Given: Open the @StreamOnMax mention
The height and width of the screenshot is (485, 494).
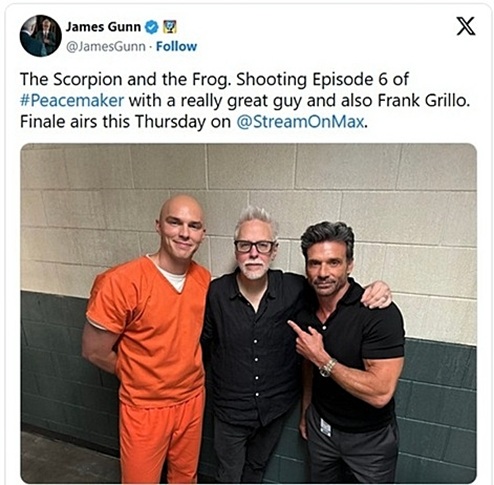Looking at the screenshot, I should 300,121.
